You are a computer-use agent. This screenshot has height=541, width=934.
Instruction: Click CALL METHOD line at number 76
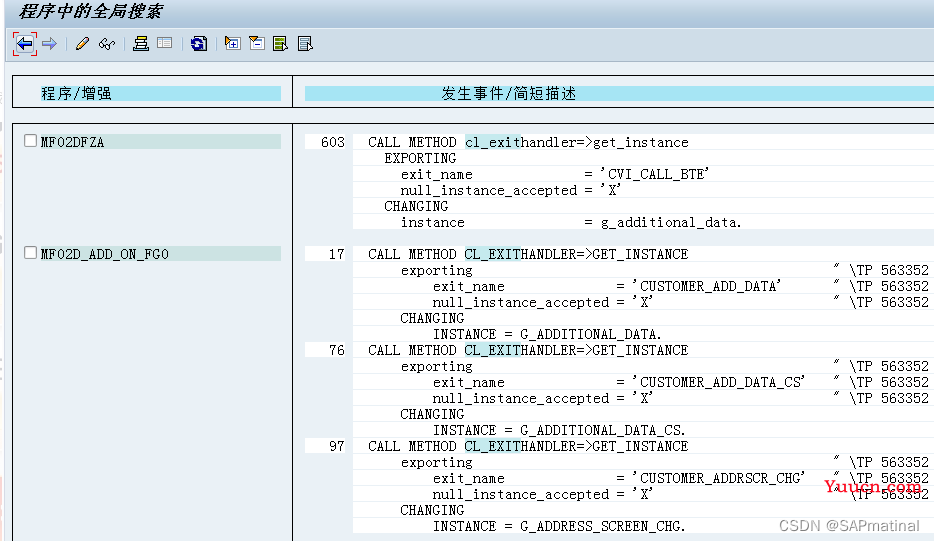[x=528, y=350]
